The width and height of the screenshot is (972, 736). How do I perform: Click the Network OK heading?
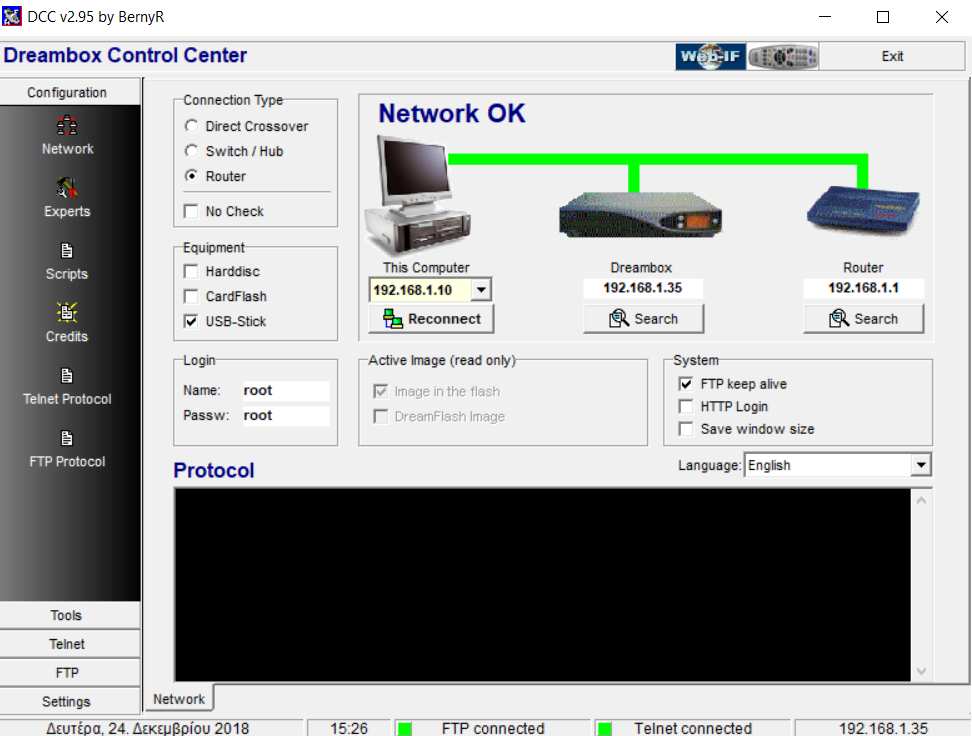[452, 113]
